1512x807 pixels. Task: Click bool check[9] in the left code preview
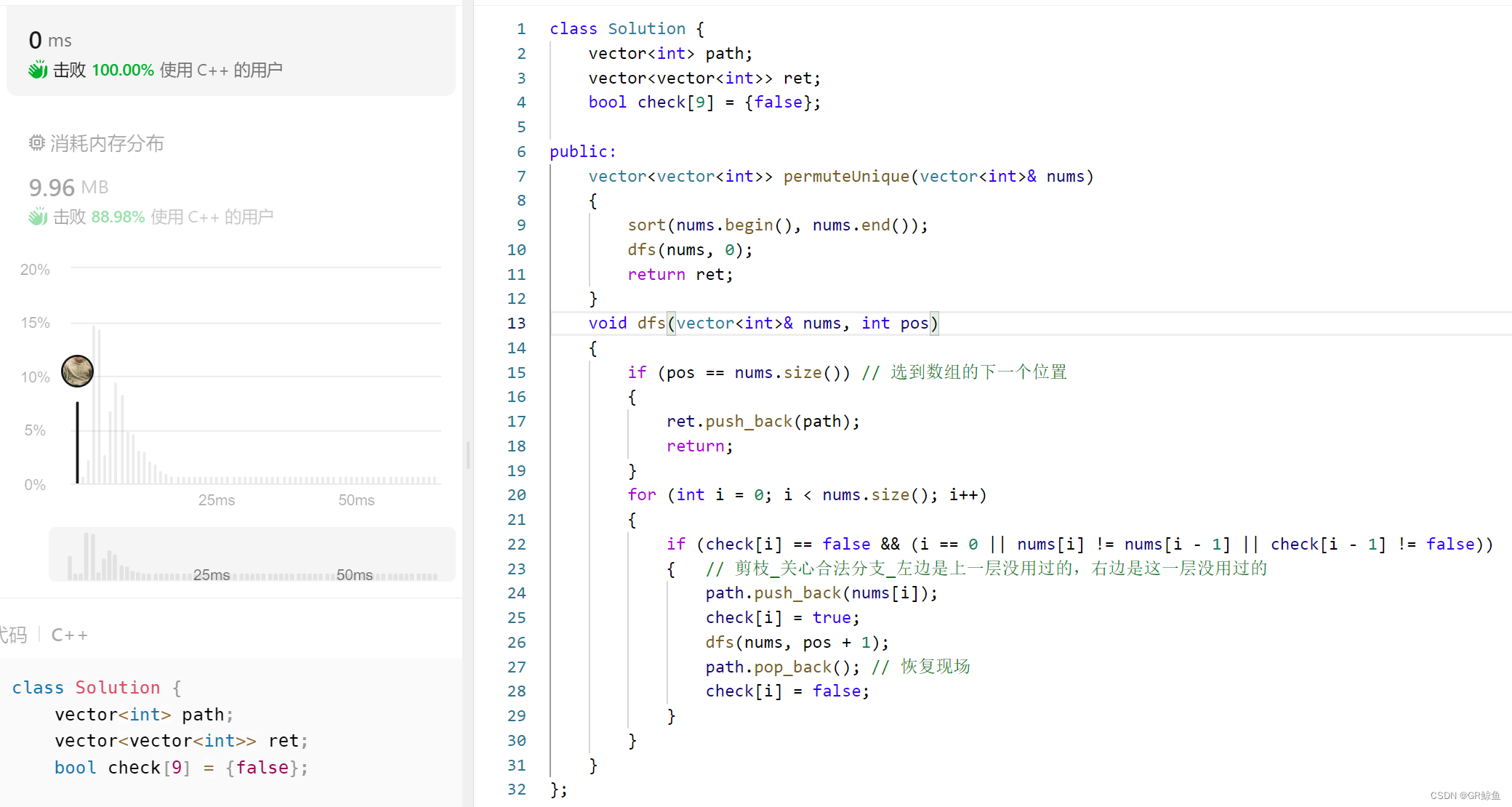coord(122,768)
